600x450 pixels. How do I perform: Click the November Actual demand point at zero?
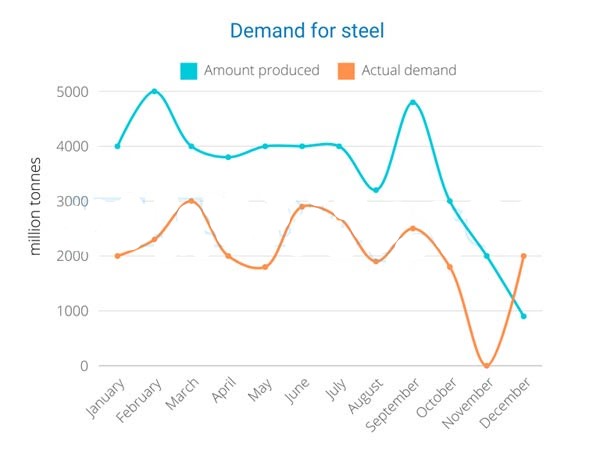tap(487, 366)
